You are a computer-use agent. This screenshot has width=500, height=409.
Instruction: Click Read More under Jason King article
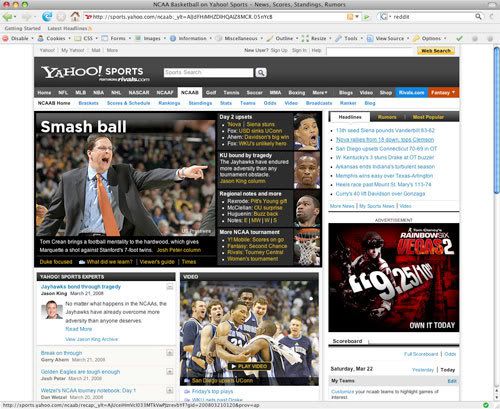point(78,329)
